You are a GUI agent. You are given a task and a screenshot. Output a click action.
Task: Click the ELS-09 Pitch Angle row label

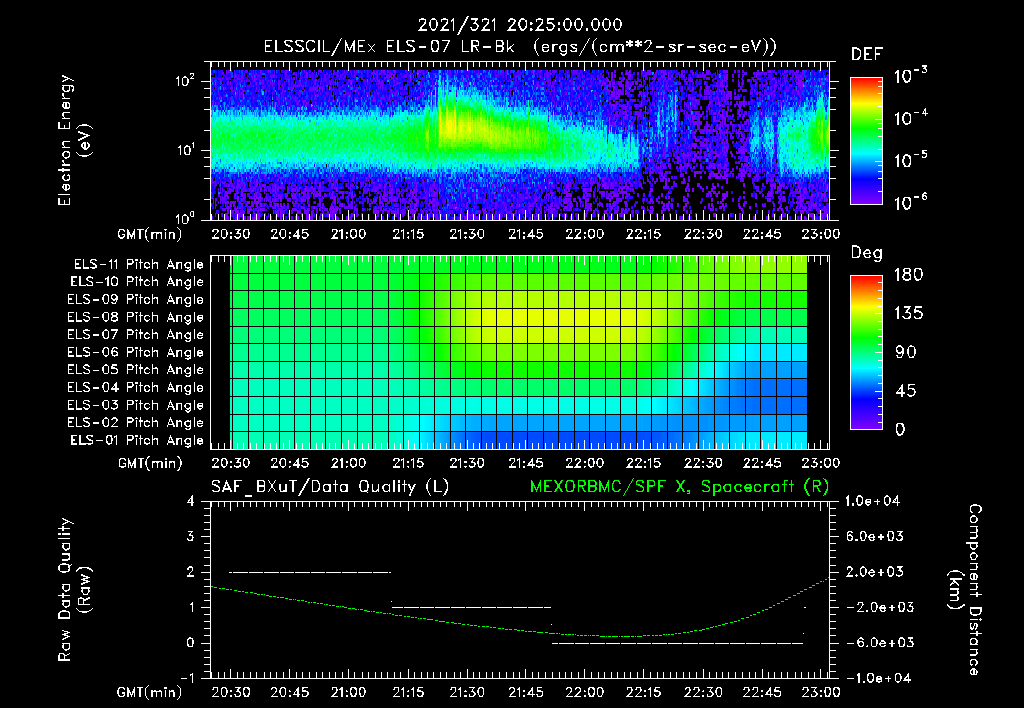(x=135, y=300)
